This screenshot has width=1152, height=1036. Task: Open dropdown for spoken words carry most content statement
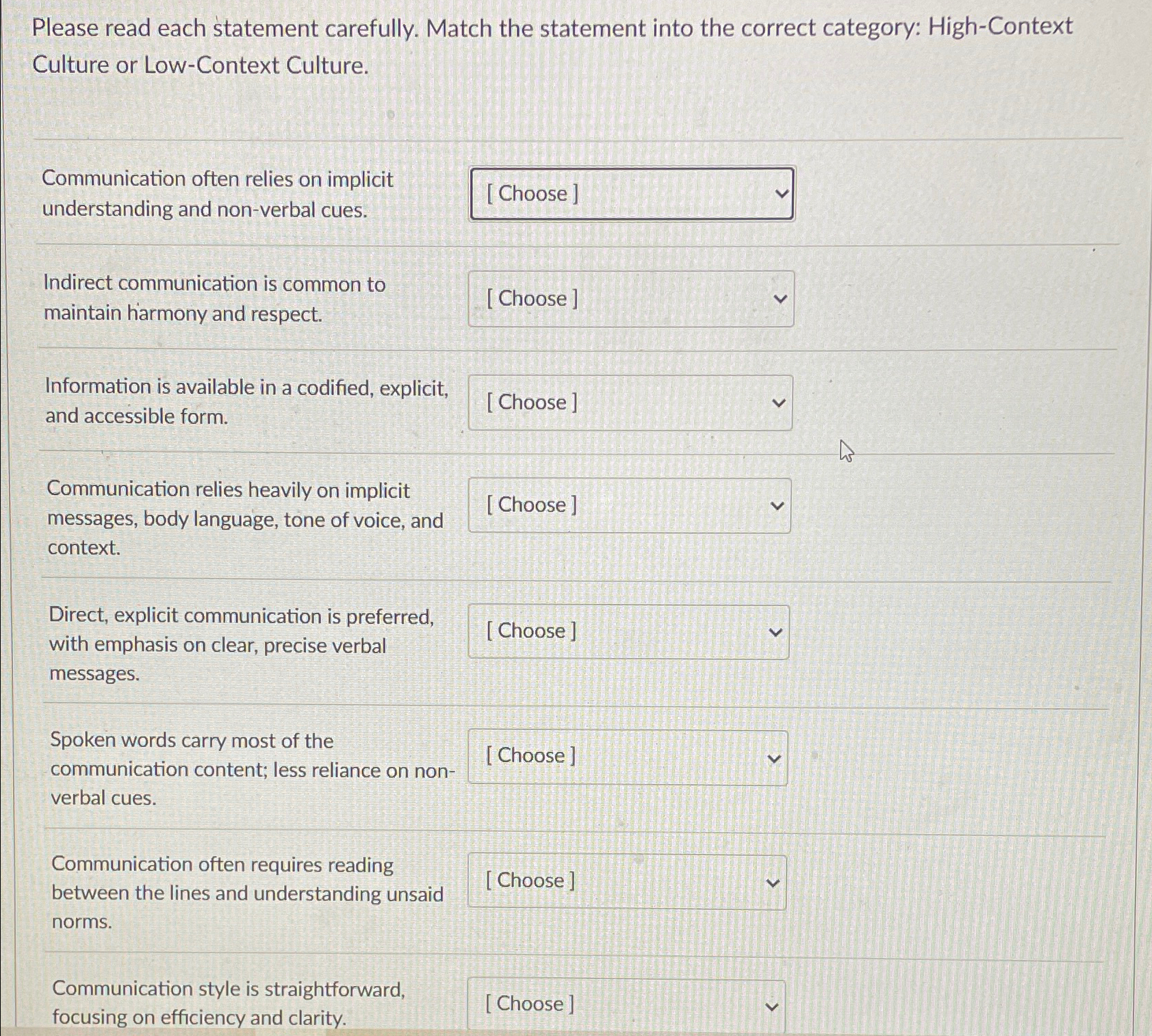click(x=627, y=757)
